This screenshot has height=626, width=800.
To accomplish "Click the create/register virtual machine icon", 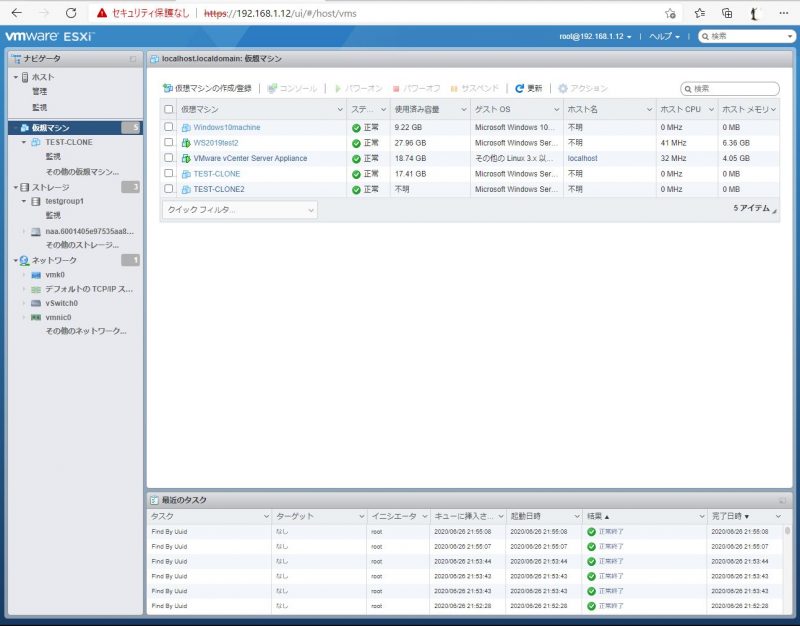I will [167, 88].
